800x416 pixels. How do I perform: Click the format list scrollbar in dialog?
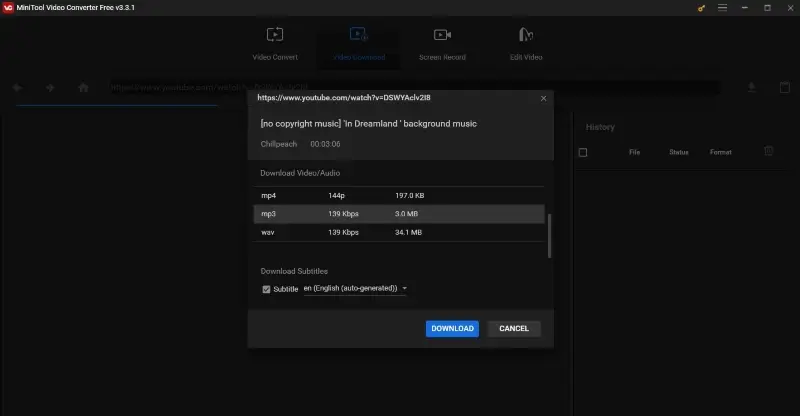tap(549, 236)
